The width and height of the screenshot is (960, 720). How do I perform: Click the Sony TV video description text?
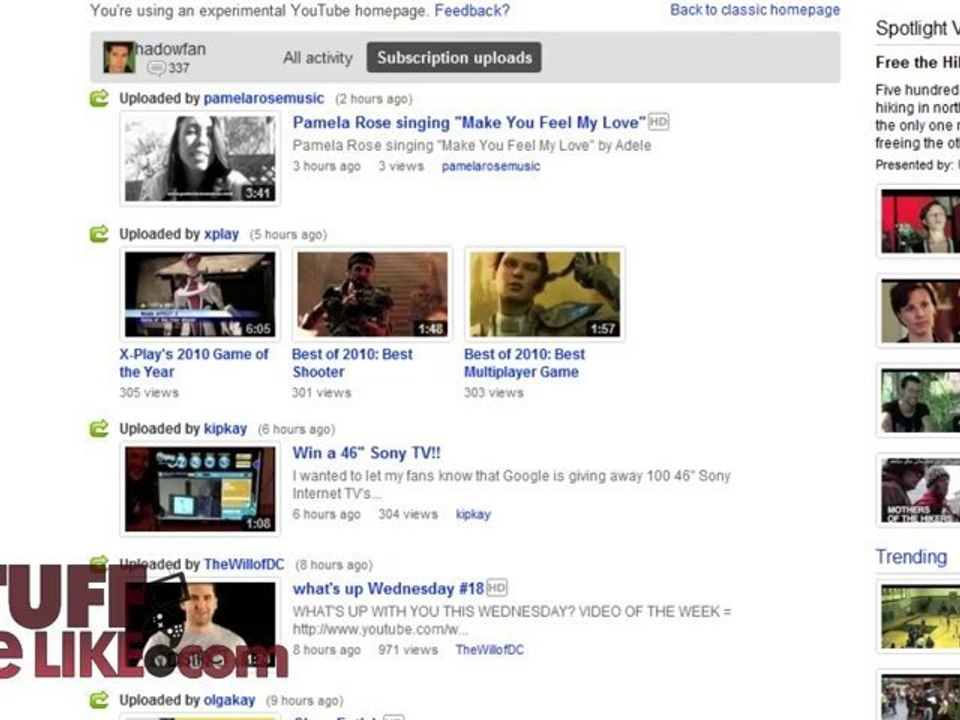coord(511,484)
